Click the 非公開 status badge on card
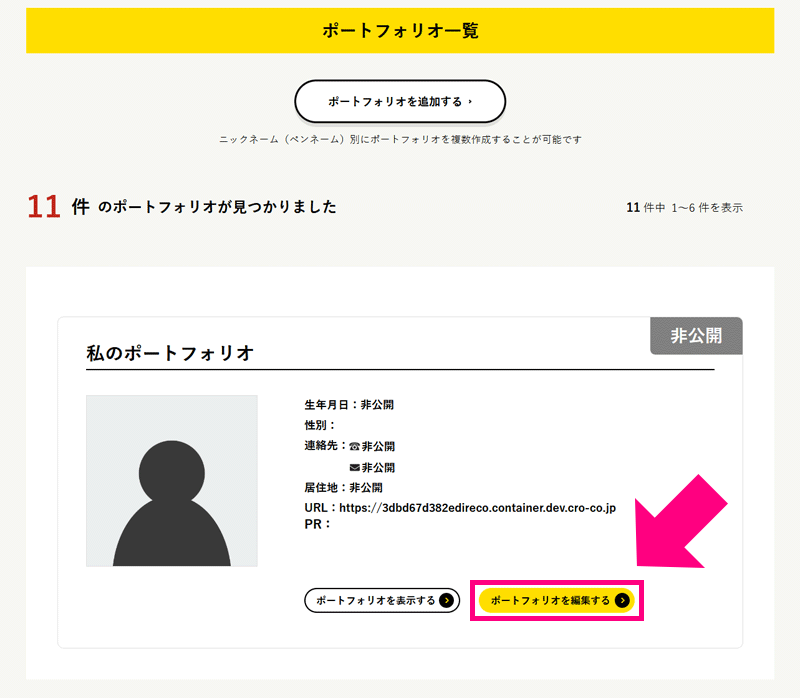This screenshot has height=698, width=800. 696,336
